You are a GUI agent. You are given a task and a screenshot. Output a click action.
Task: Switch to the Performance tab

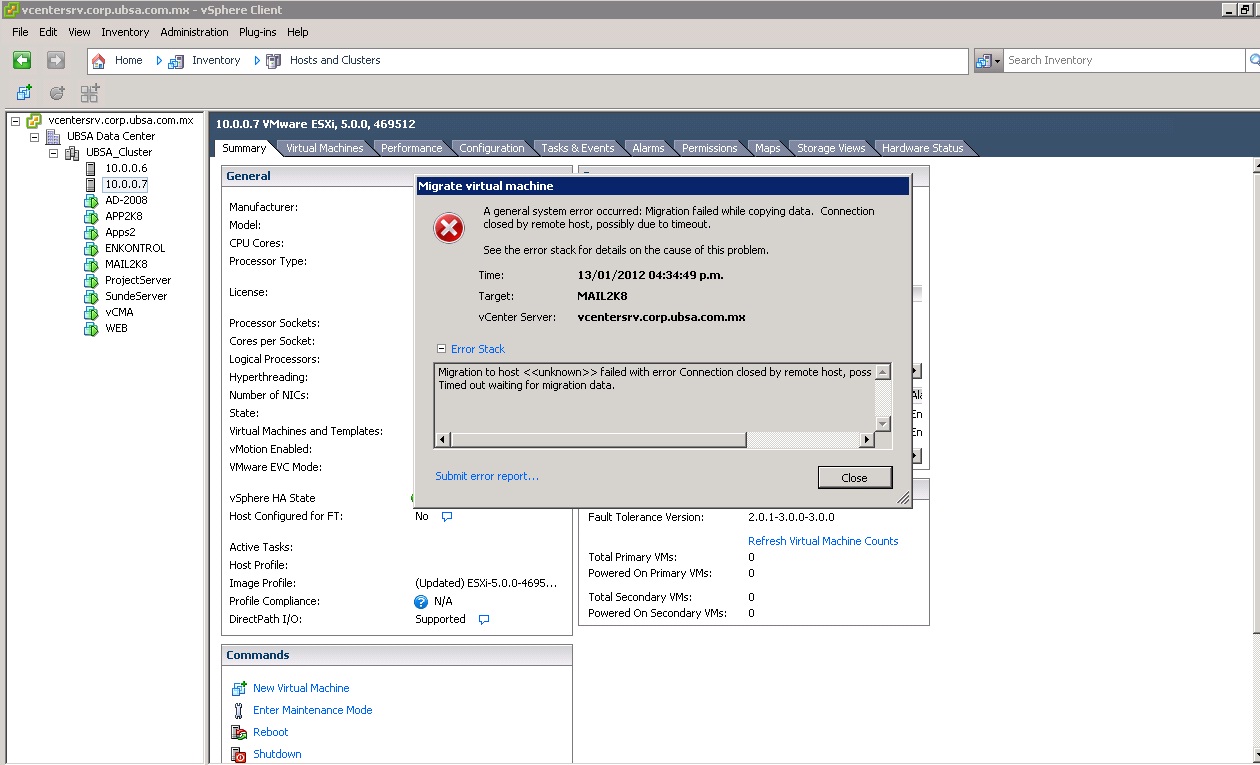point(412,147)
